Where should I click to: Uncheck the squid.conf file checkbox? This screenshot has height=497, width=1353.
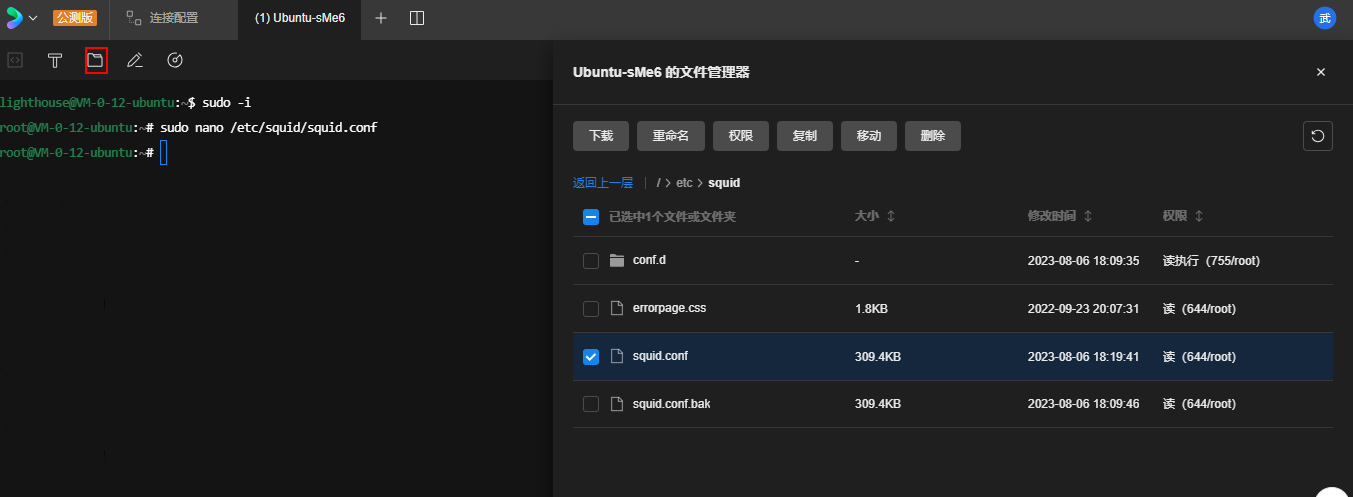tap(591, 357)
